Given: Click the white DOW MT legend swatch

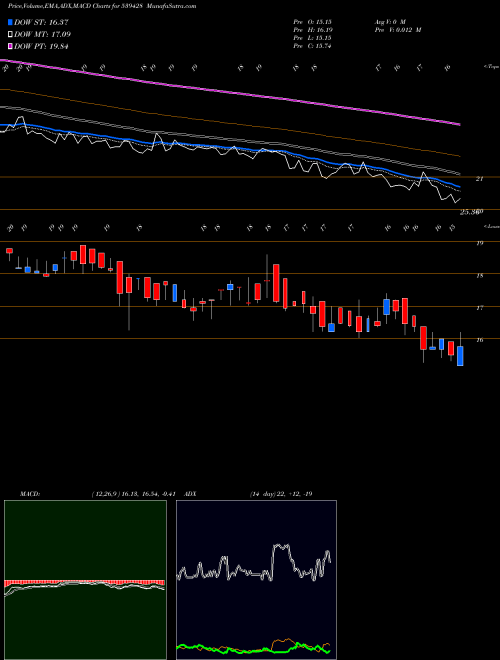Looking at the screenshot, I should (x=11, y=35).
